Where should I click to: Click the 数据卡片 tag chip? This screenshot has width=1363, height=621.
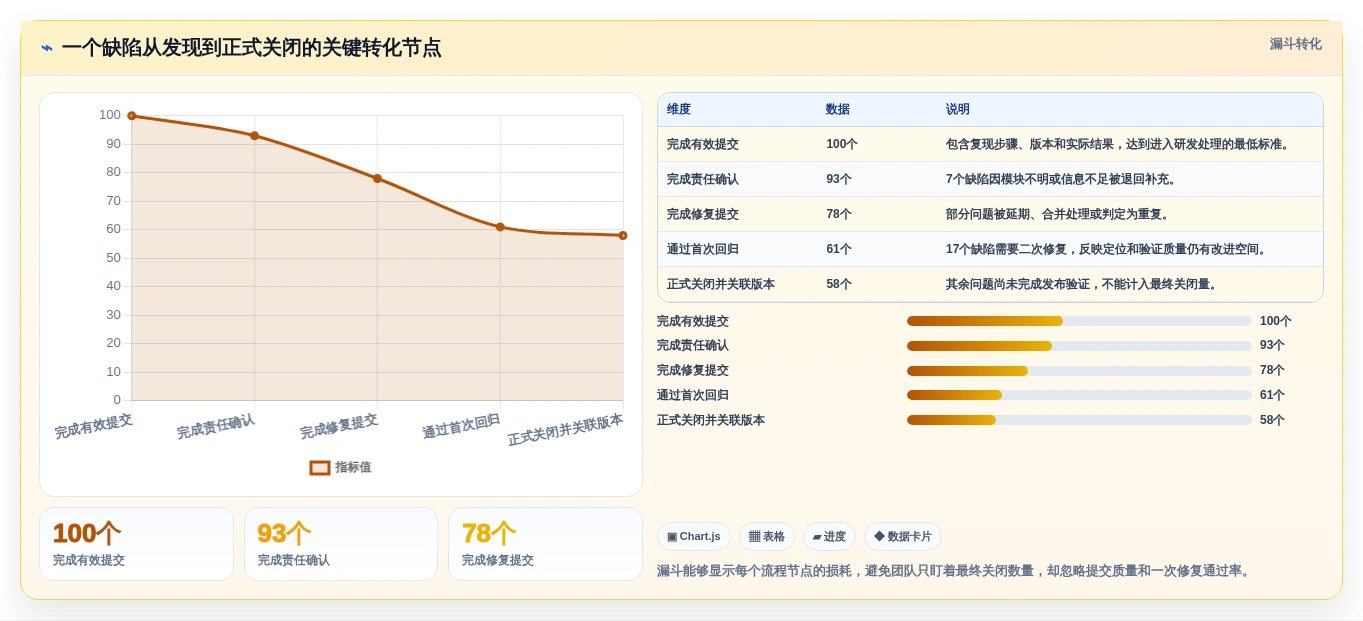pyautogui.click(x=902, y=536)
